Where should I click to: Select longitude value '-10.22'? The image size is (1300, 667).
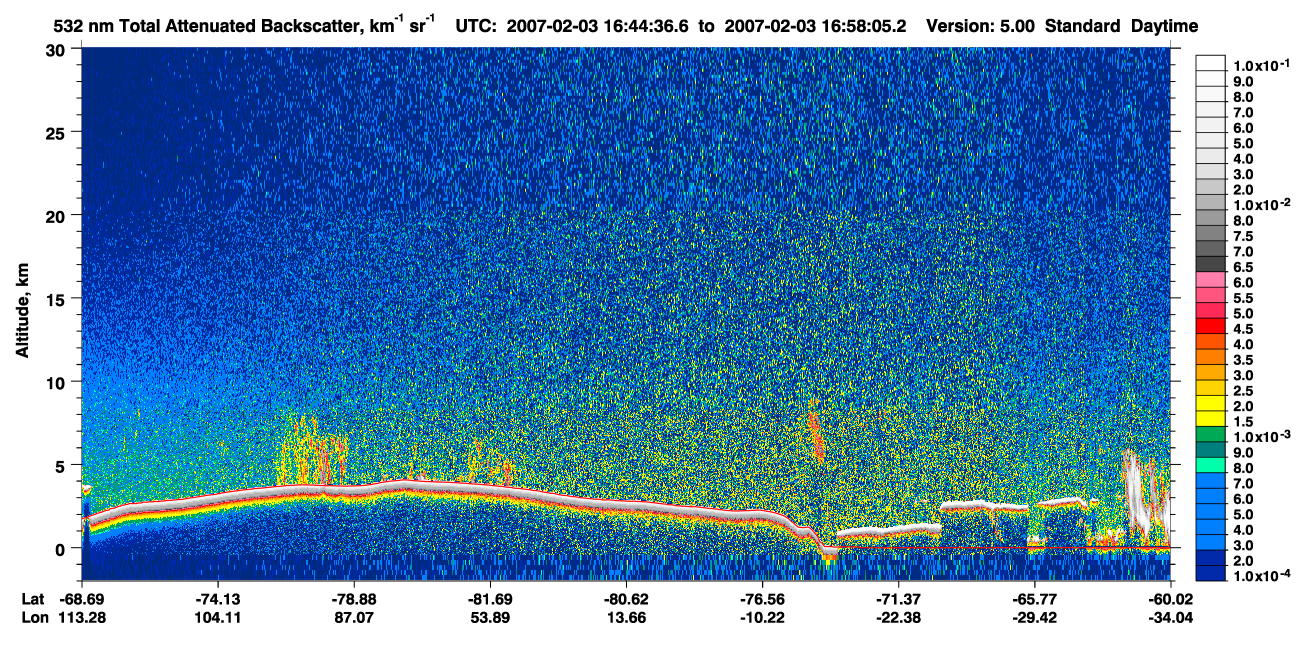[x=762, y=617]
